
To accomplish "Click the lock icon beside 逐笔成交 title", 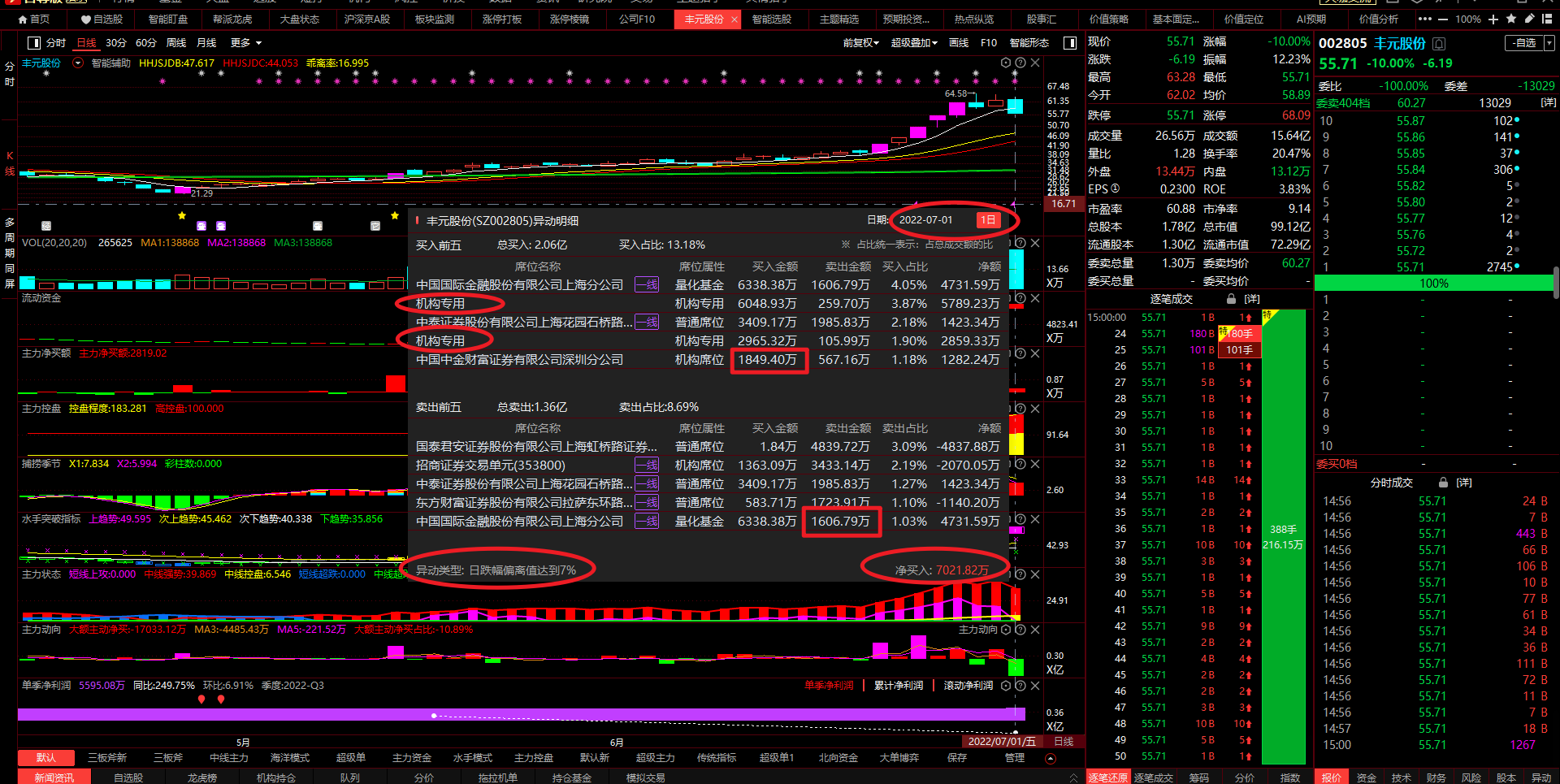I will (1232, 299).
